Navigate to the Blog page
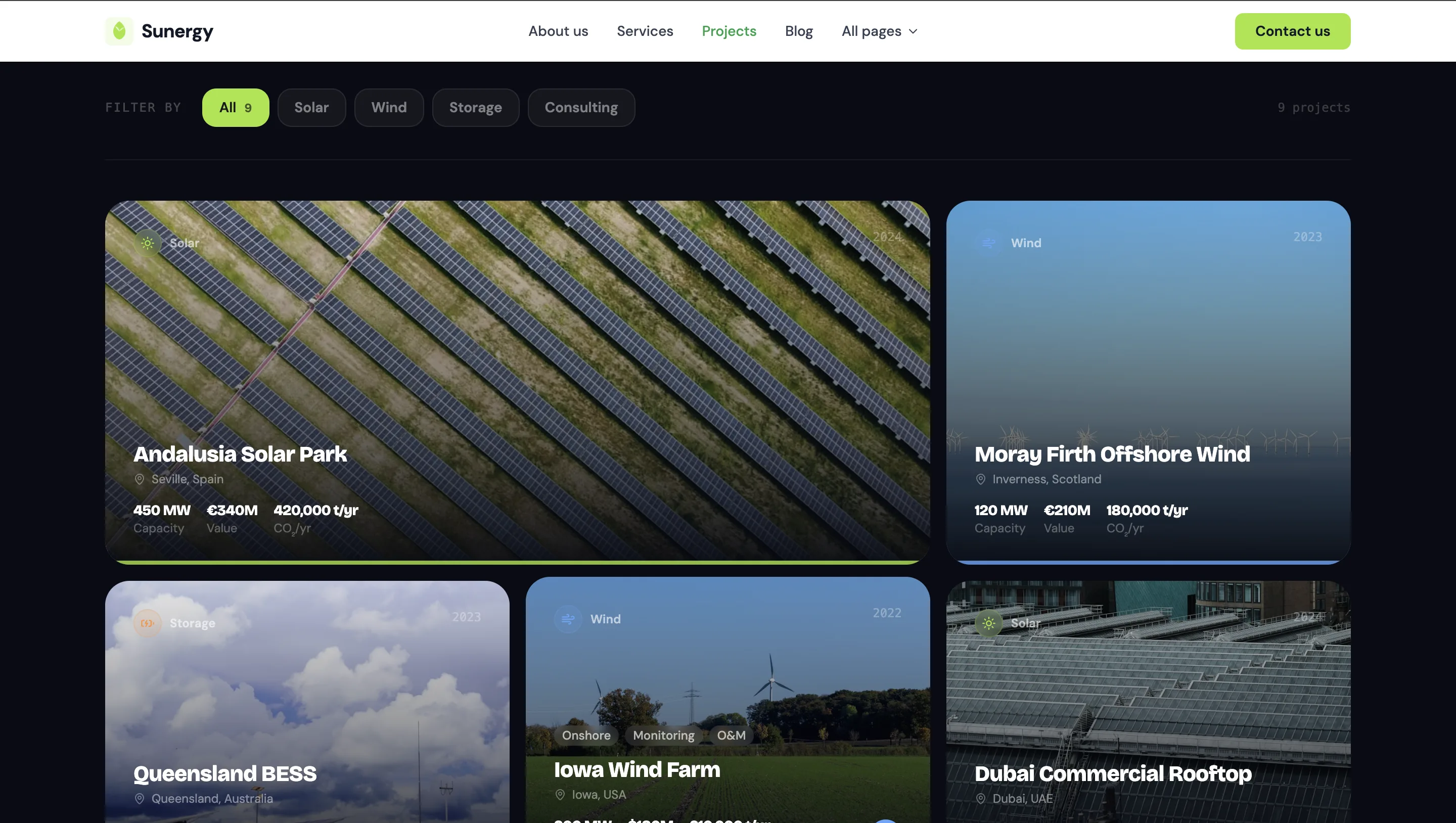Viewport: 1456px width, 823px height. pos(799,31)
